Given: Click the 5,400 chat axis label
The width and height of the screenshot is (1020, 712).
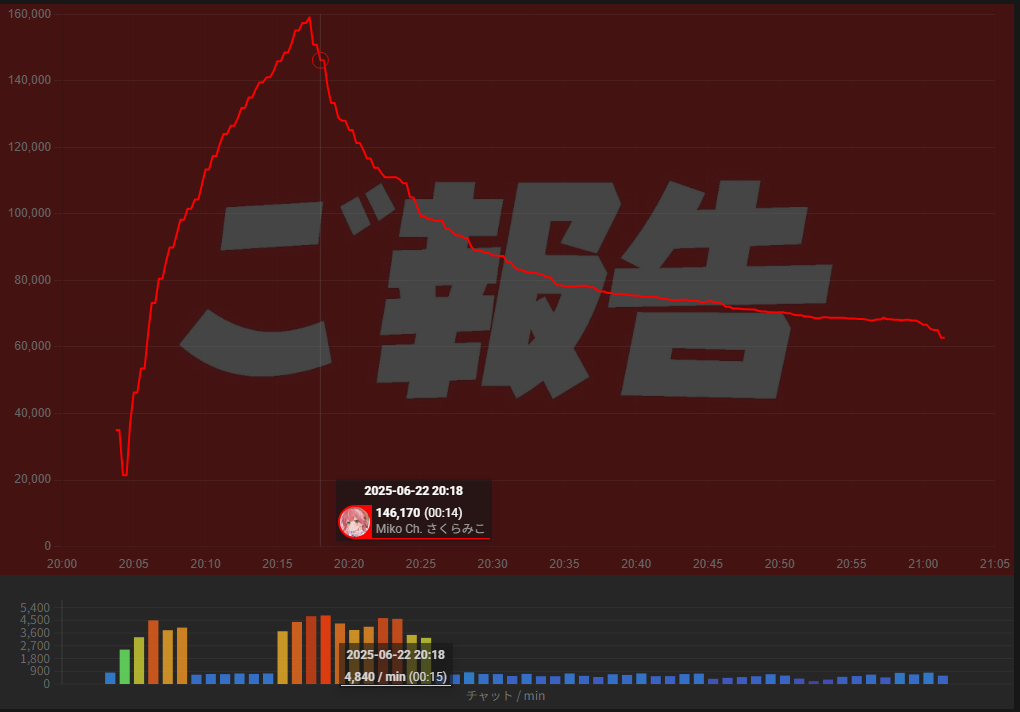Looking at the screenshot, I should (x=35, y=608).
